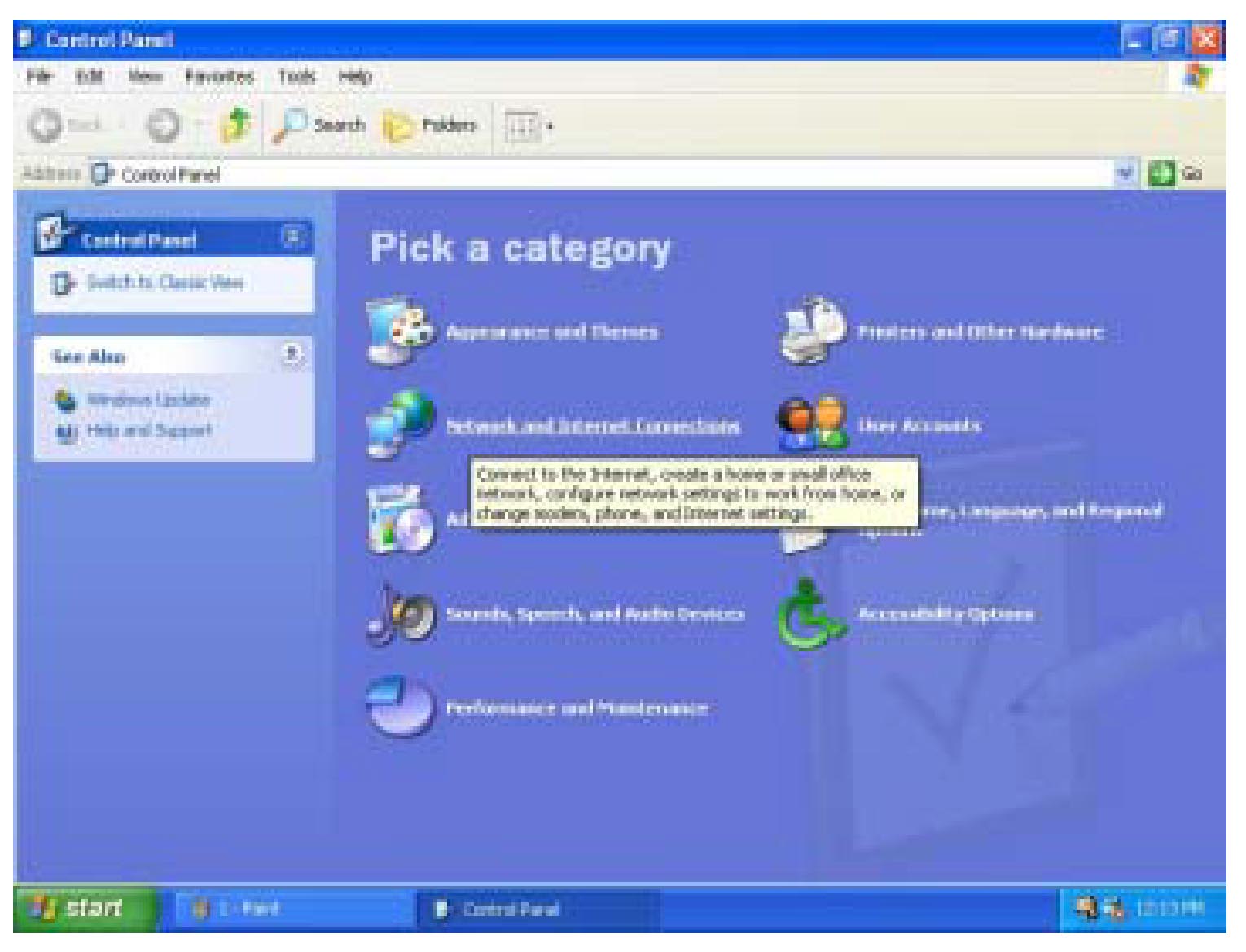
Task: Open the Tools menu
Action: click(296, 77)
